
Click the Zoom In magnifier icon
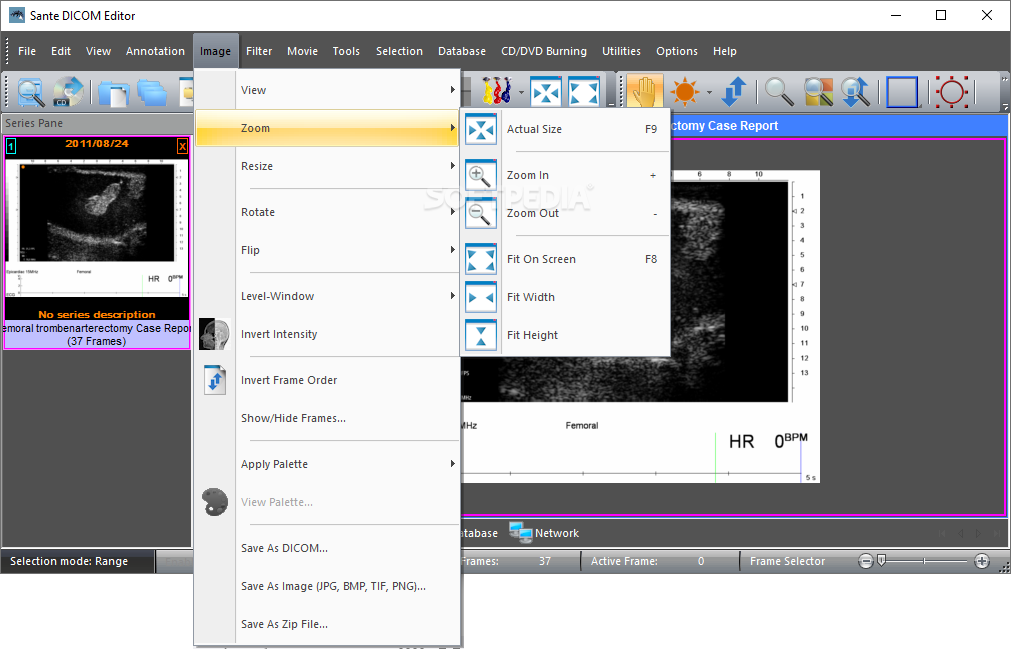tap(481, 175)
